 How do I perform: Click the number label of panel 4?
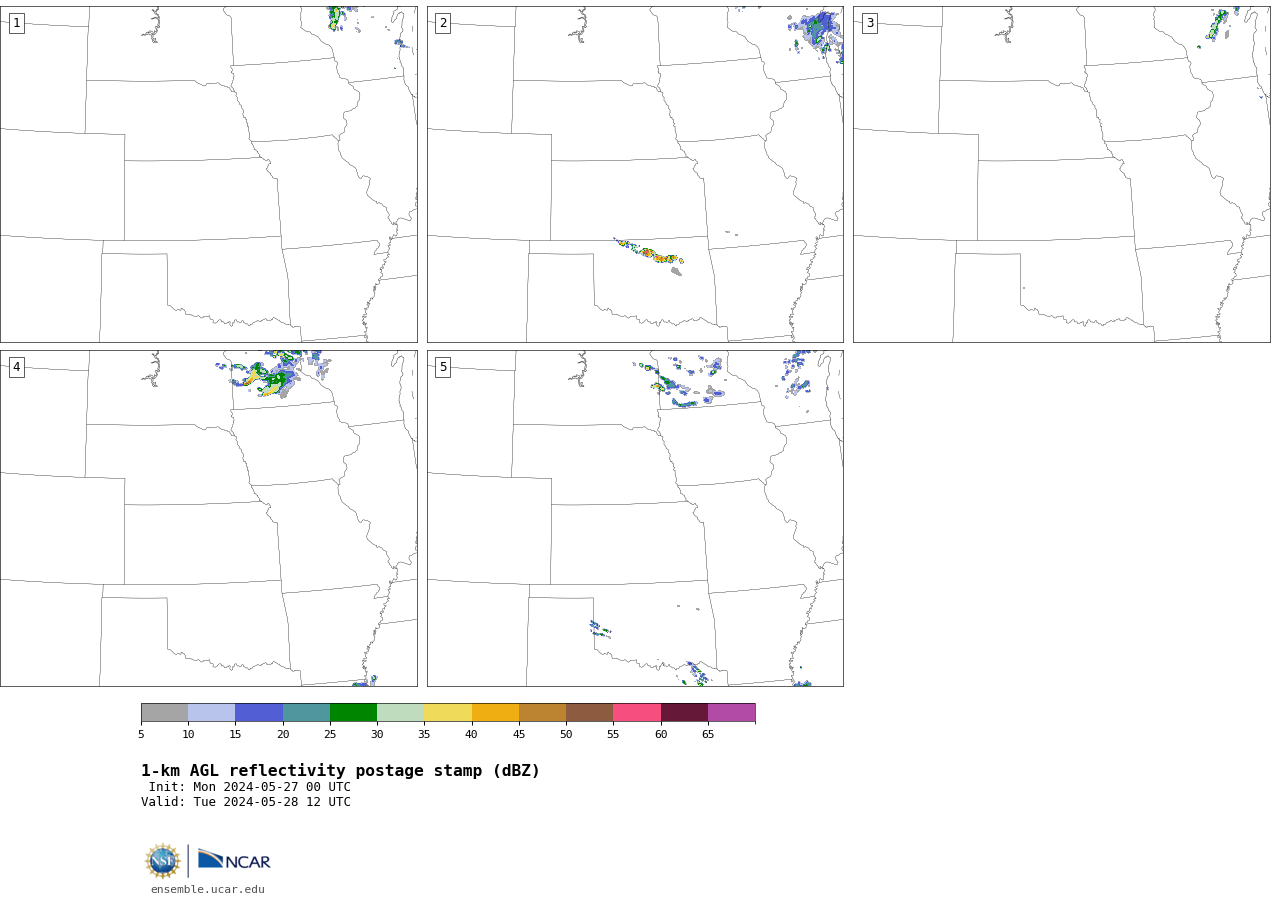[x=17, y=367]
